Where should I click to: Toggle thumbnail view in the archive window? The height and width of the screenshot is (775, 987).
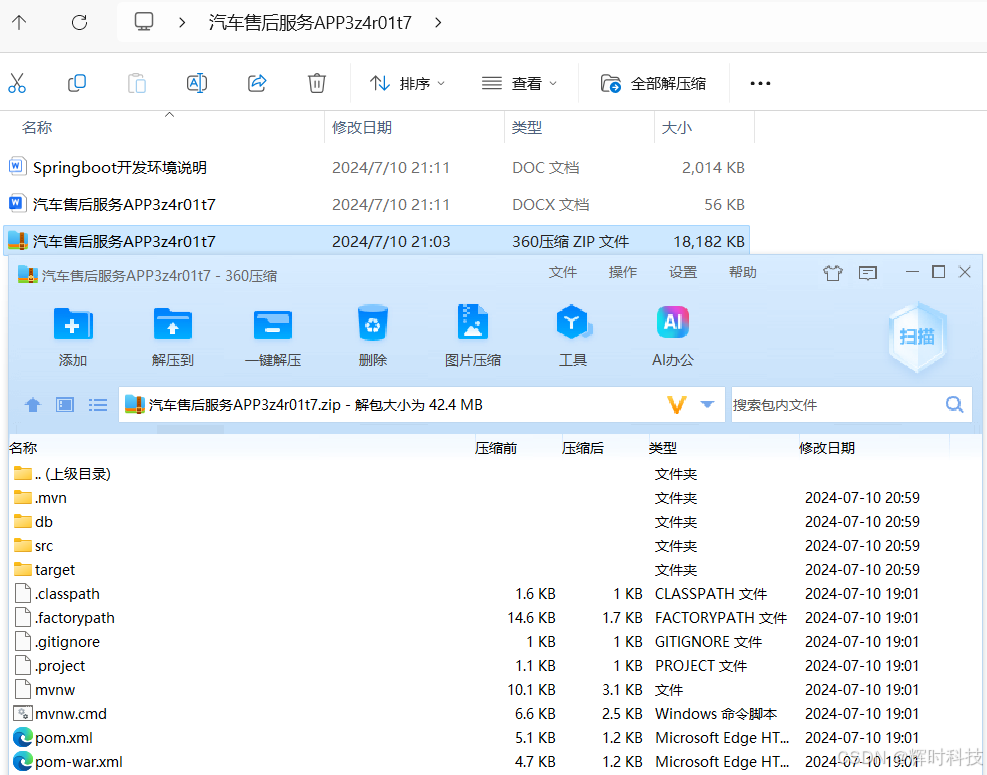coord(64,404)
